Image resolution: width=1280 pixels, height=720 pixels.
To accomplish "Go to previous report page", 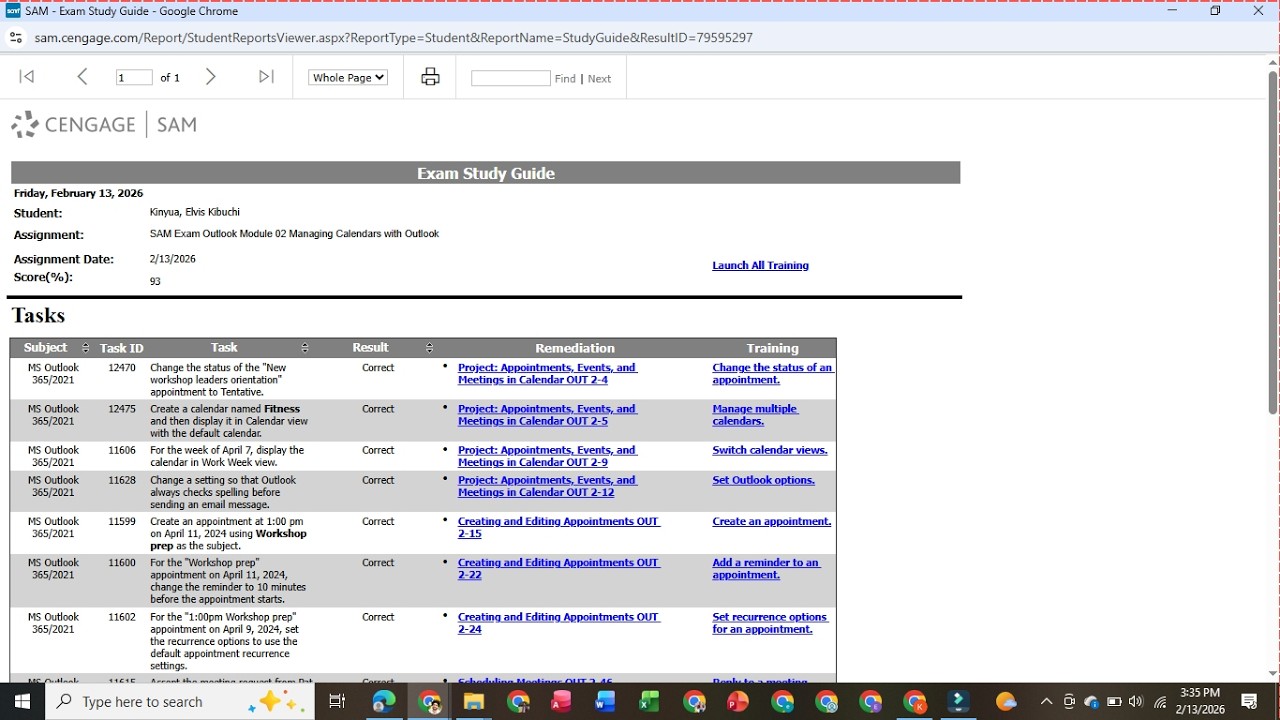I will (83, 77).
